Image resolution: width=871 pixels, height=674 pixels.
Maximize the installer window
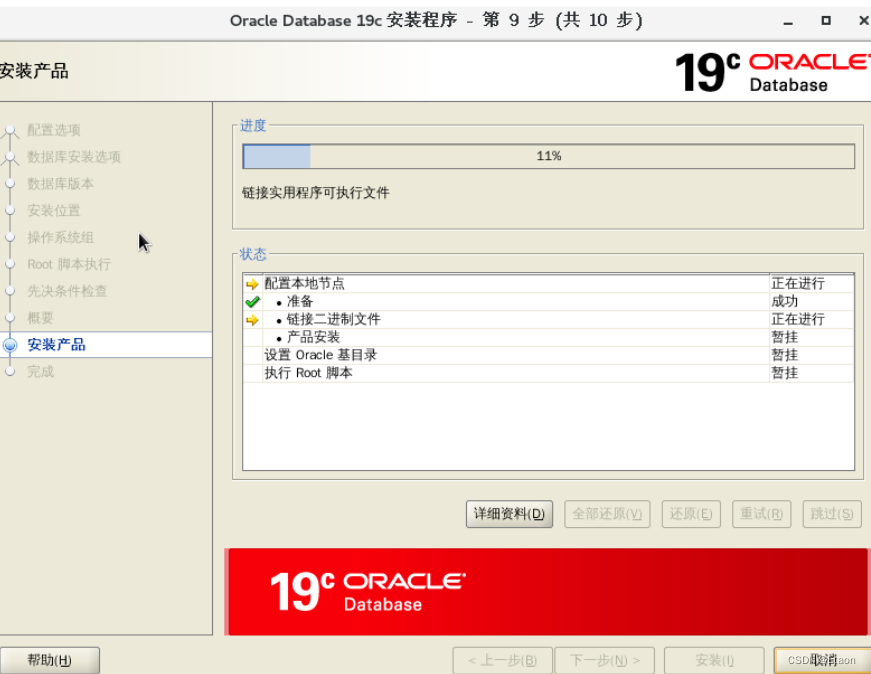[x=826, y=21]
